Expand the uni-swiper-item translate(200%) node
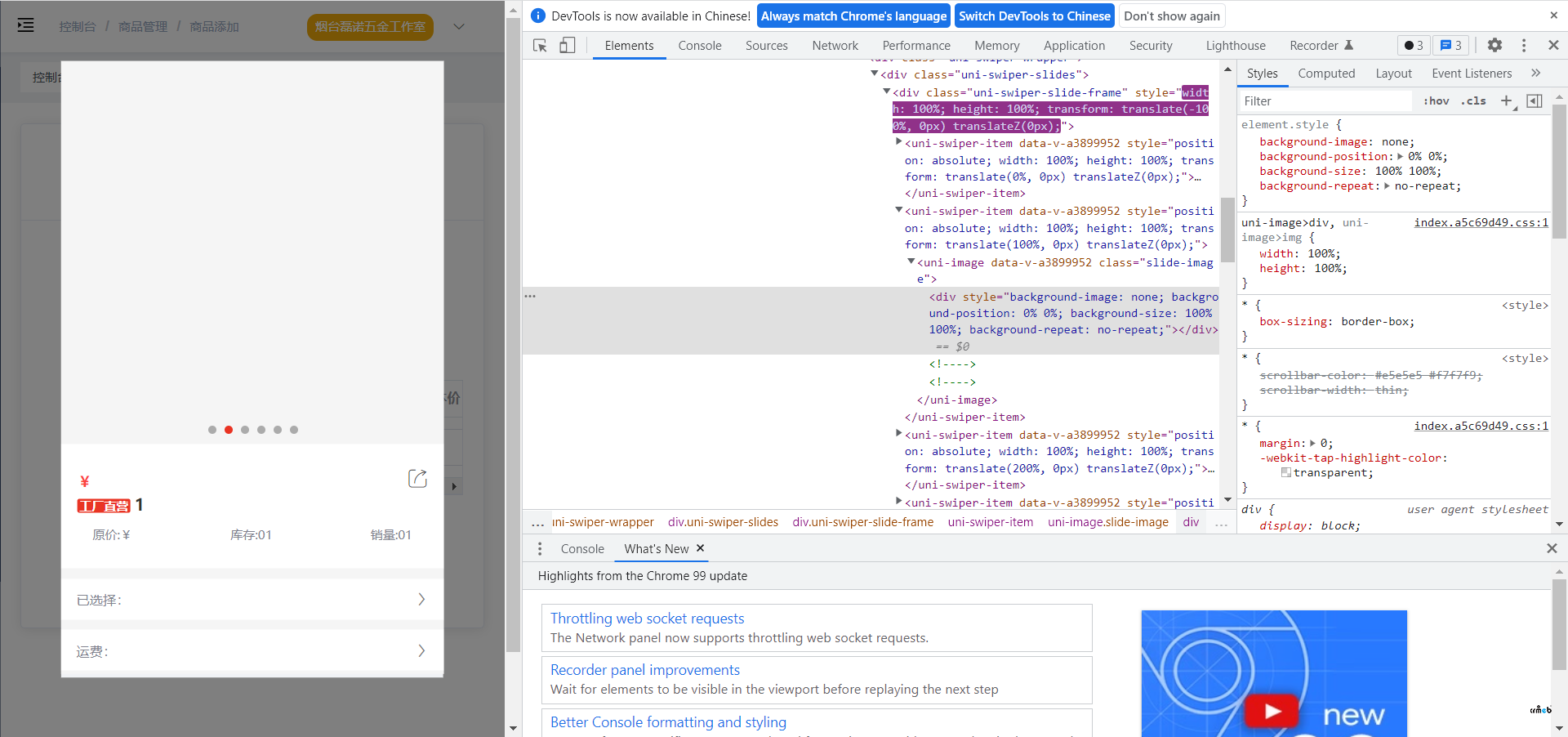The image size is (1568, 737). [899, 434]
